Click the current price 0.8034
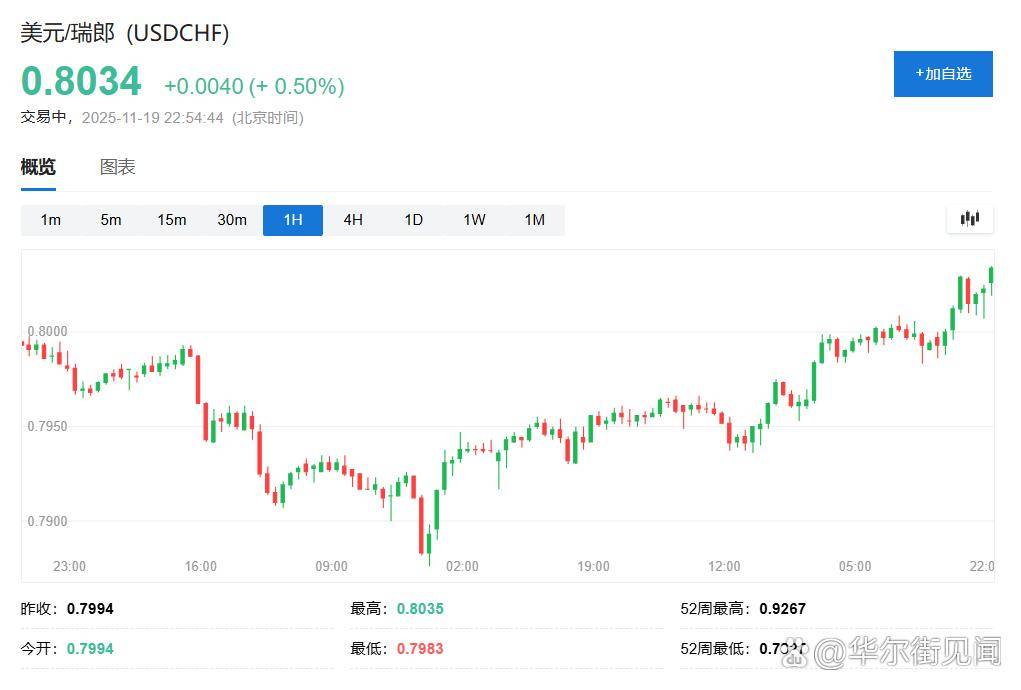The width and height of the screenshot is (1021, 690). click(81, 82)
